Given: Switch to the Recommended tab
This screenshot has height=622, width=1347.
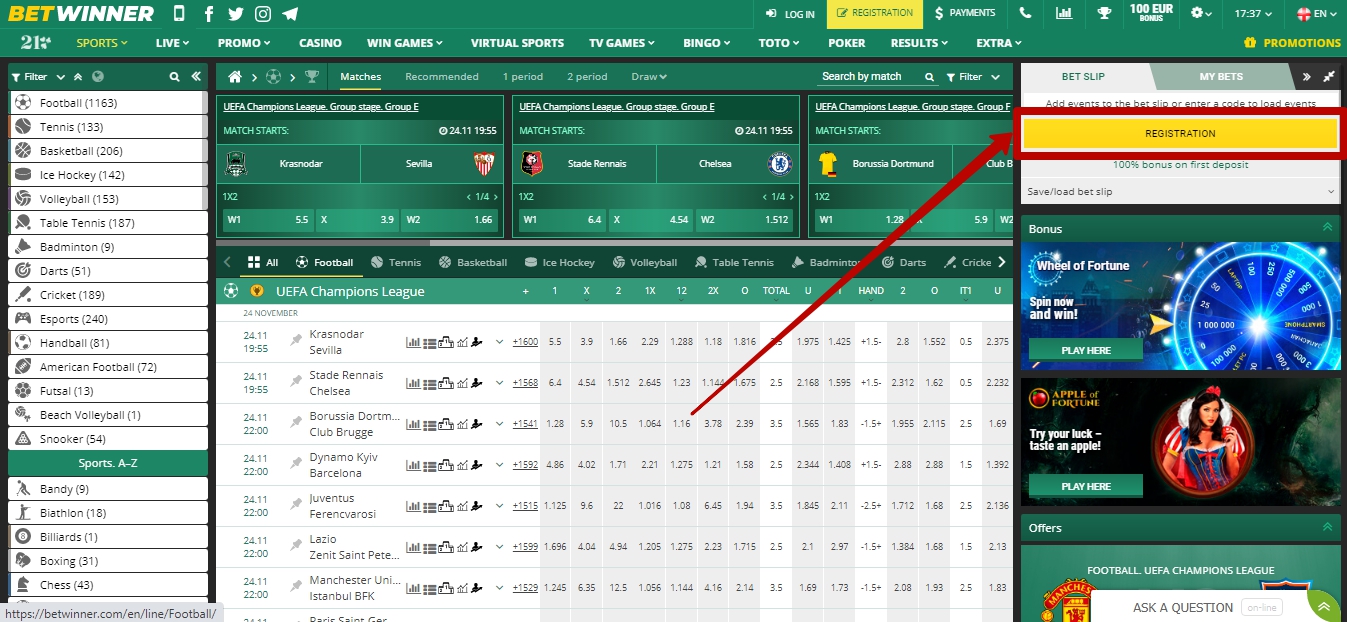Looking at the screenshot, I should [x=442, y=77].
